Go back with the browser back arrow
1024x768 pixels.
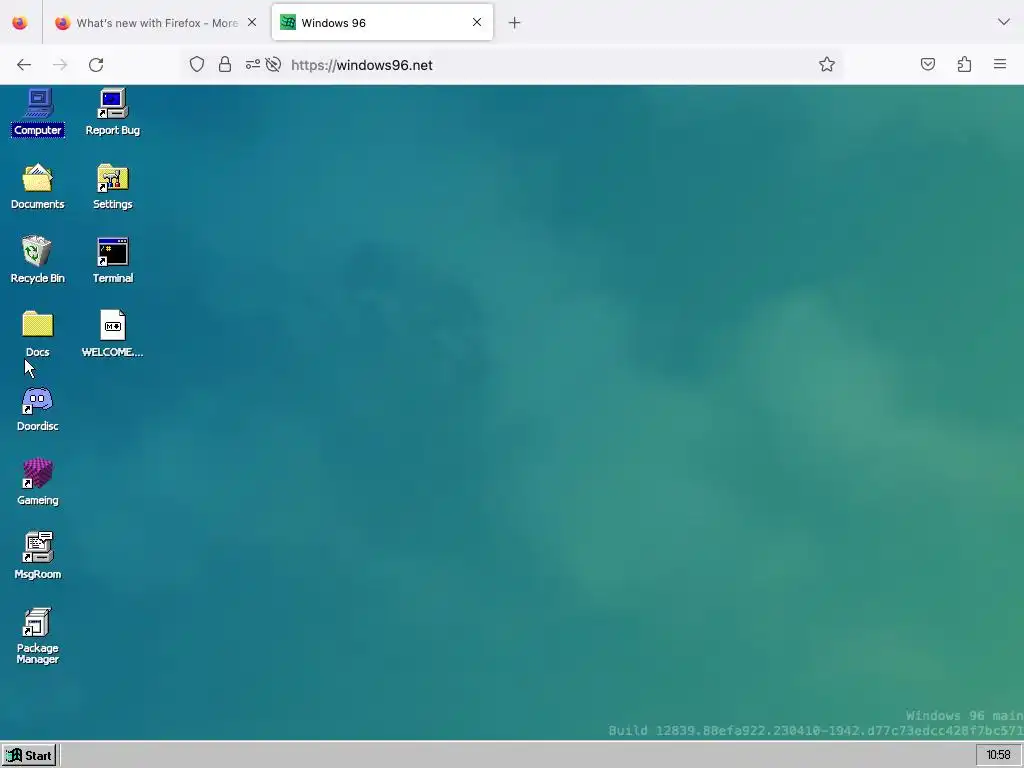24,65
